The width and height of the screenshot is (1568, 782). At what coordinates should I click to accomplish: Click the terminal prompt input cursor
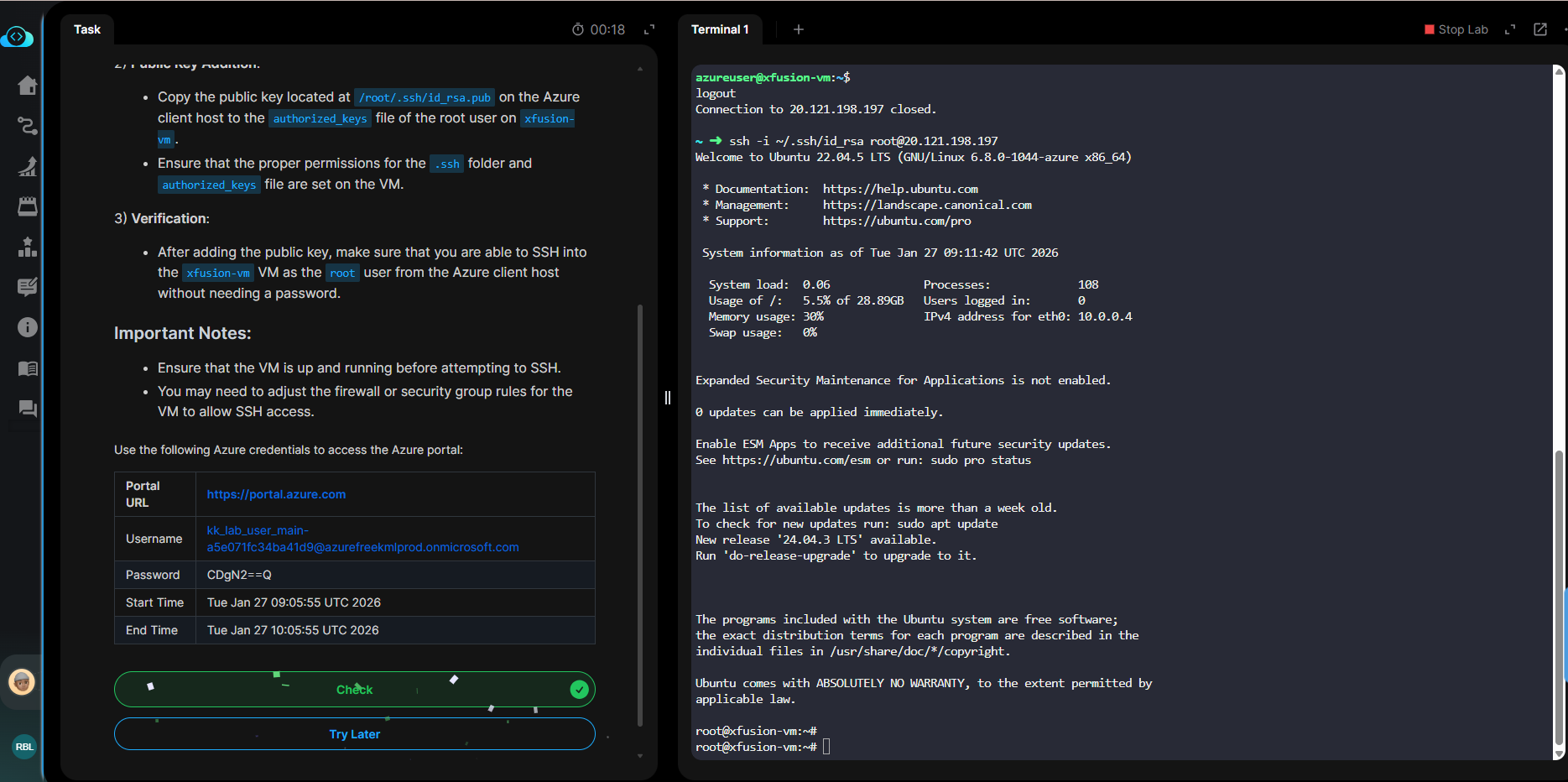826,747
